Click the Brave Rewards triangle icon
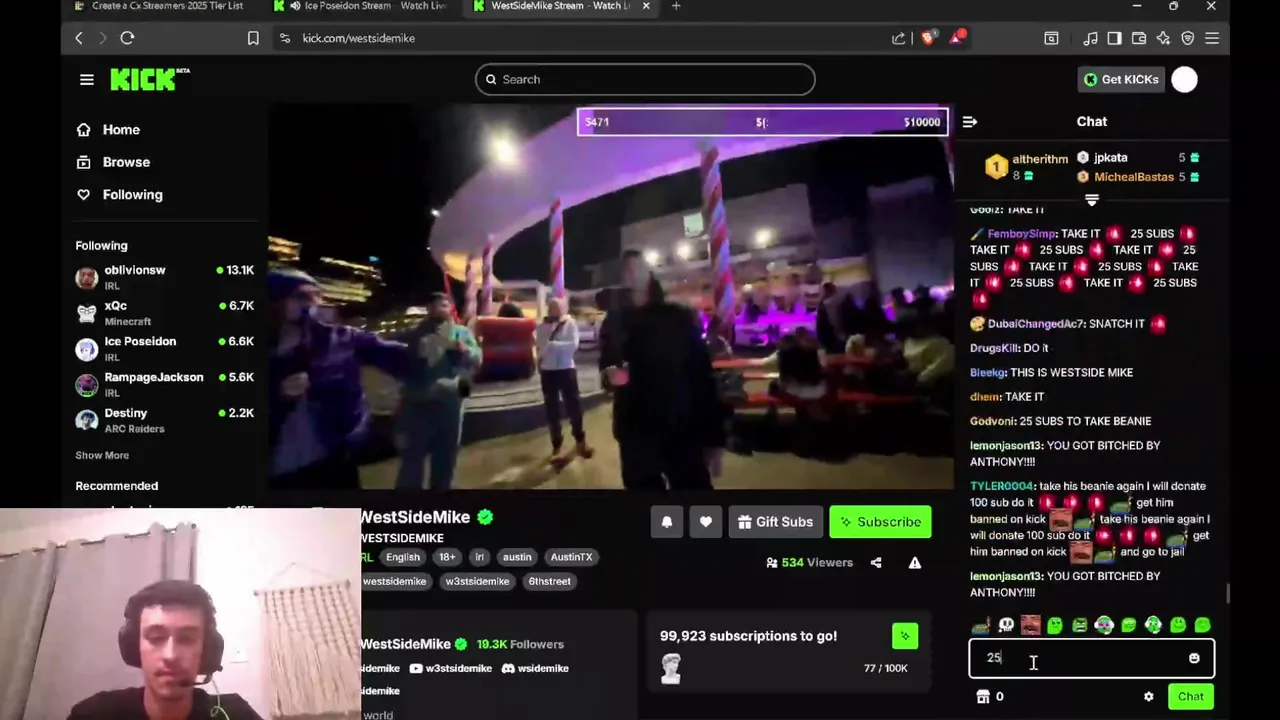The image size is (1280, 720). click(957, 38)
